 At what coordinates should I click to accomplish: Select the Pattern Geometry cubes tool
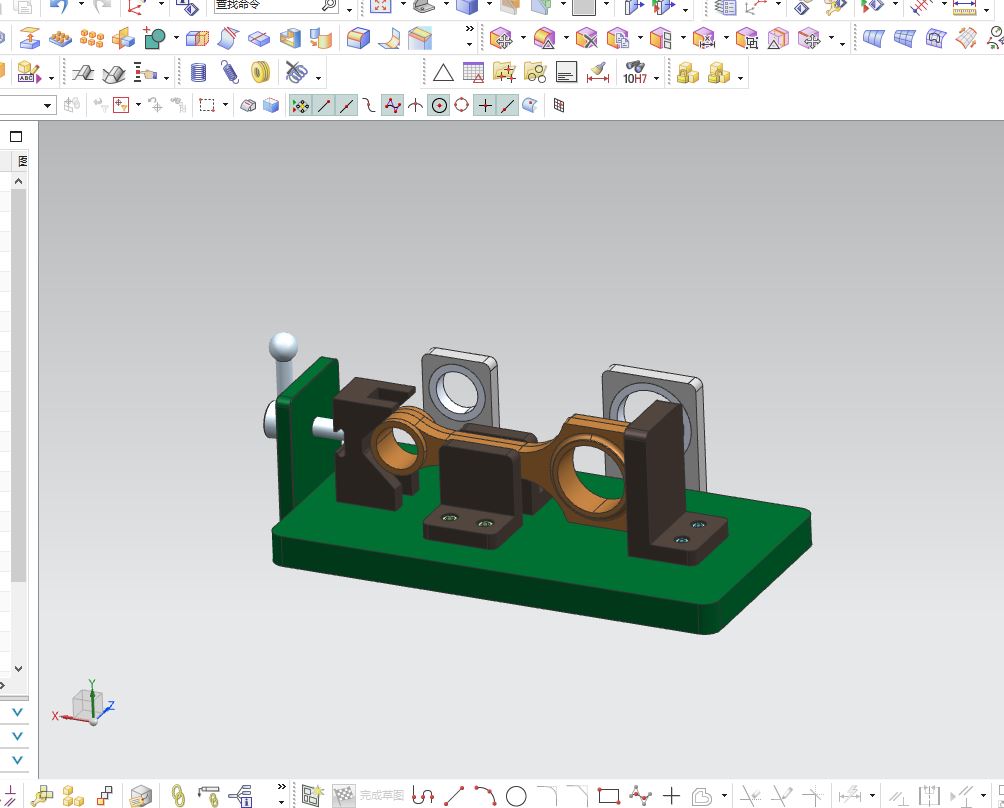92,39
